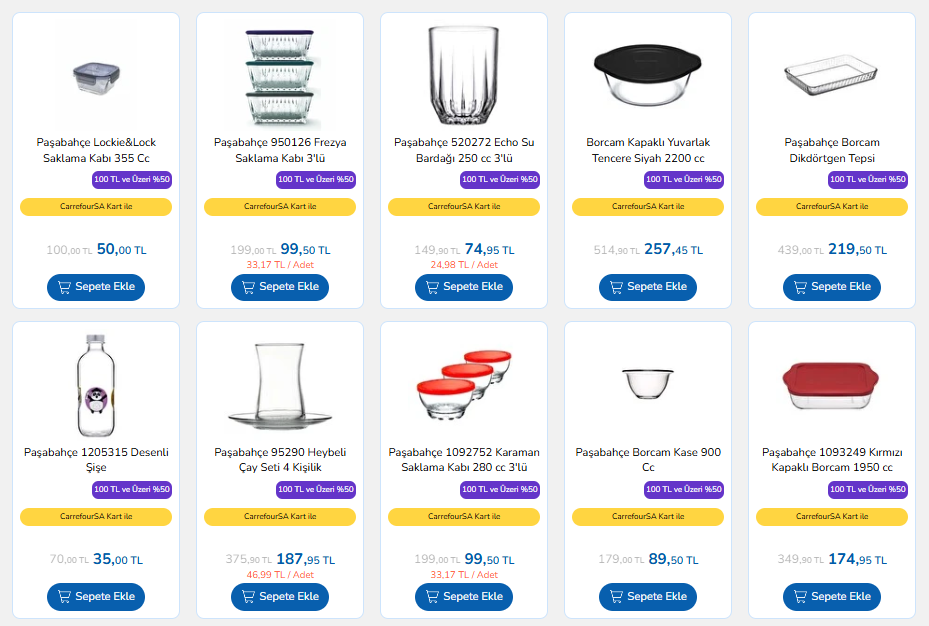Click cart icon under Heybeli Çay Seti
The image size is (929, 626).
tap(249, 597)
